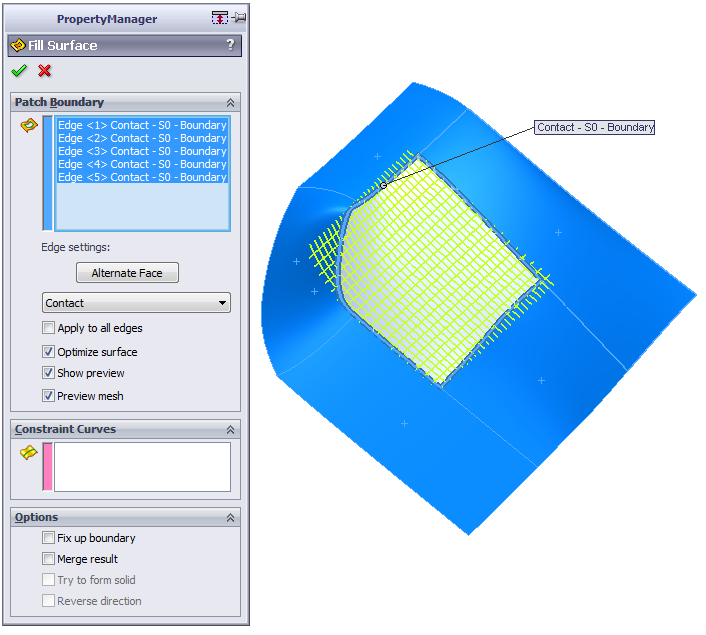Click the PropertyManager title bar splitter icon

[x=220, y=18]
